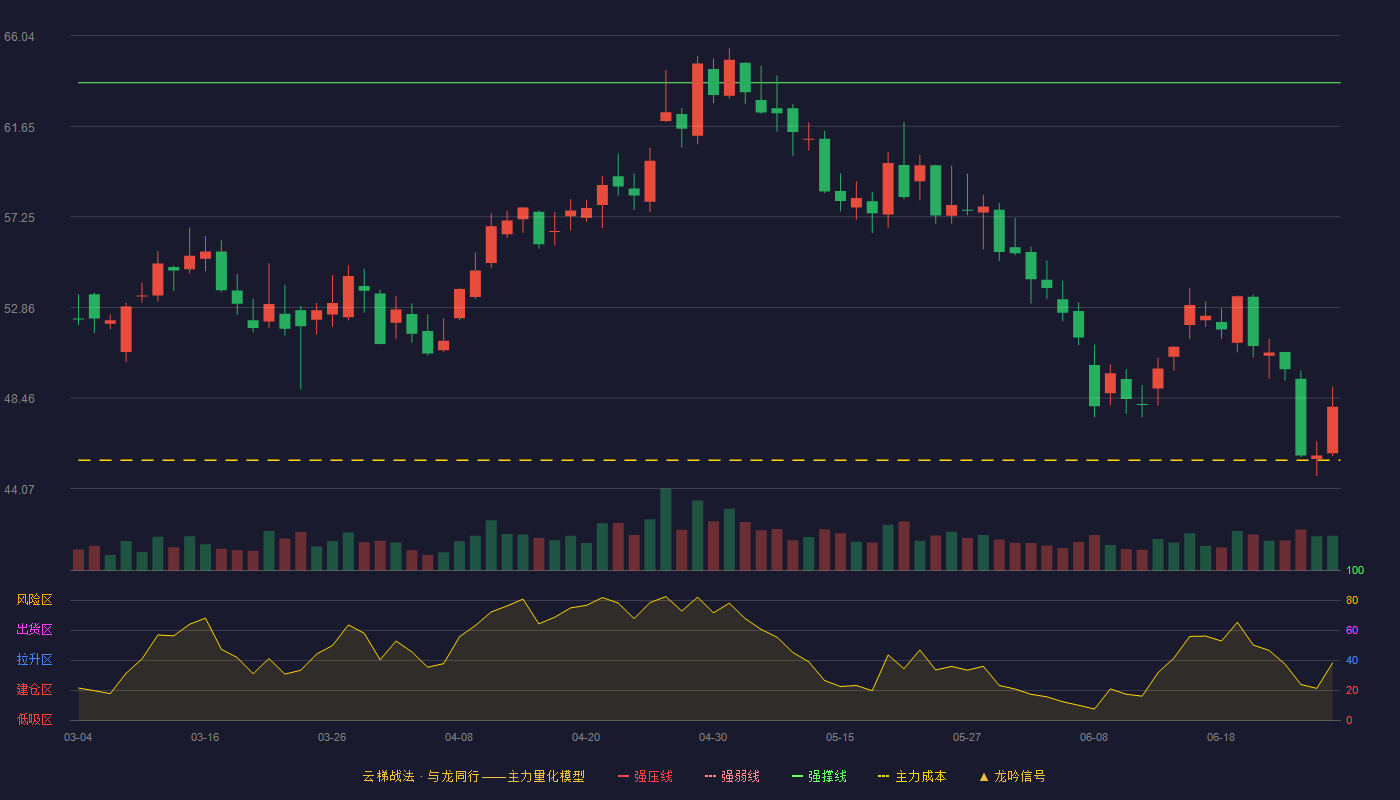This screenshot has height=800, width=1400.
Task: Click the tallest volume bar in the volume panel
Action: tap(666, 529)
